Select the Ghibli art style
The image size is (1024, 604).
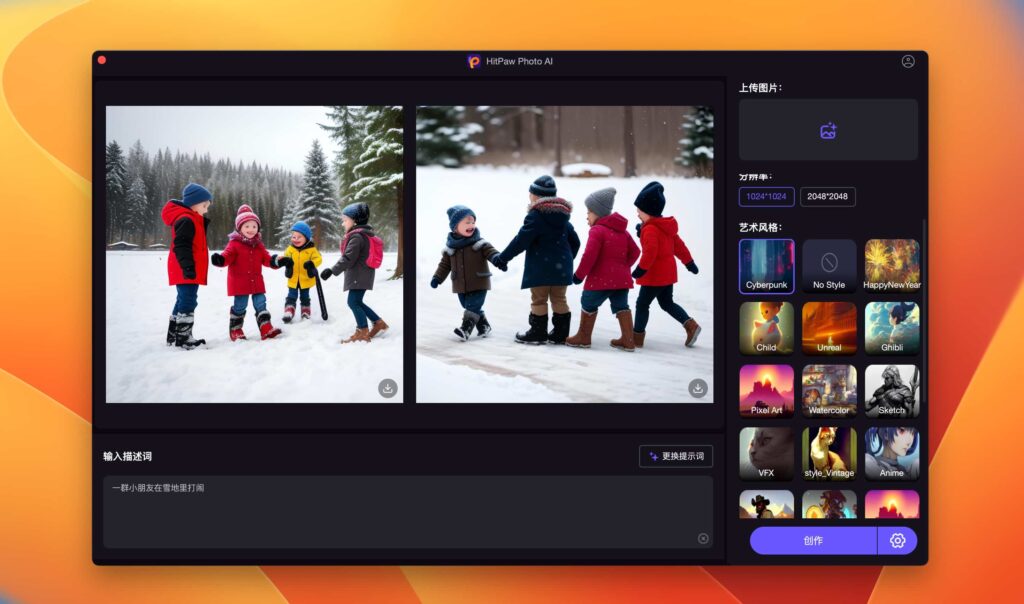[891, 328]
